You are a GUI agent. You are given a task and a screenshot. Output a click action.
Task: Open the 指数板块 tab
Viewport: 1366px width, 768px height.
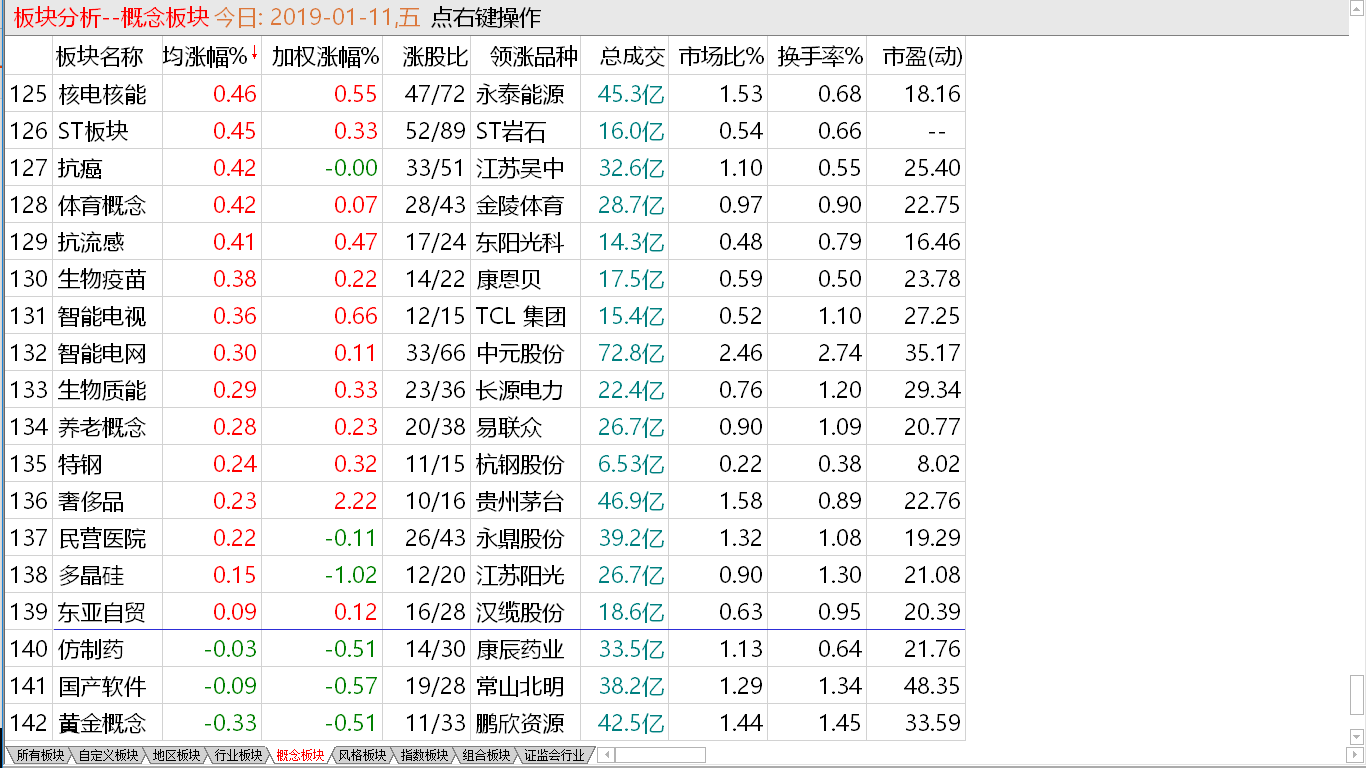pos(424,755)
